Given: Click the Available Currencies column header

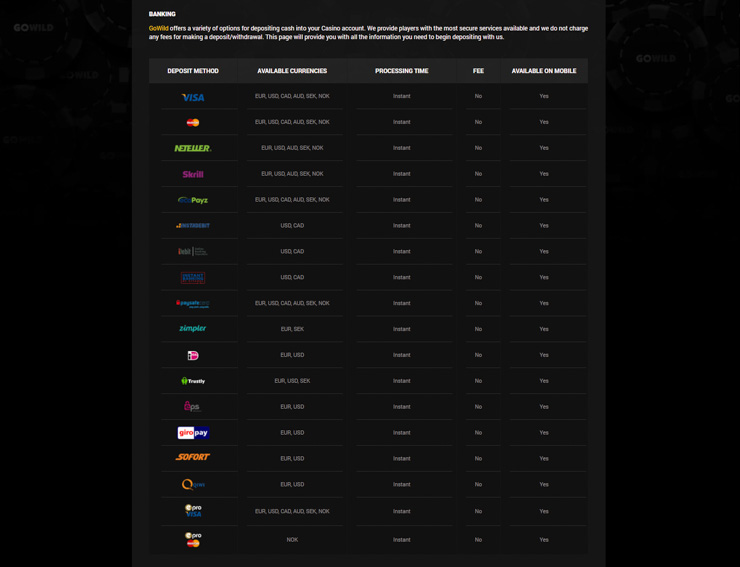Looking at the screenshot, I should click(292, 71).
